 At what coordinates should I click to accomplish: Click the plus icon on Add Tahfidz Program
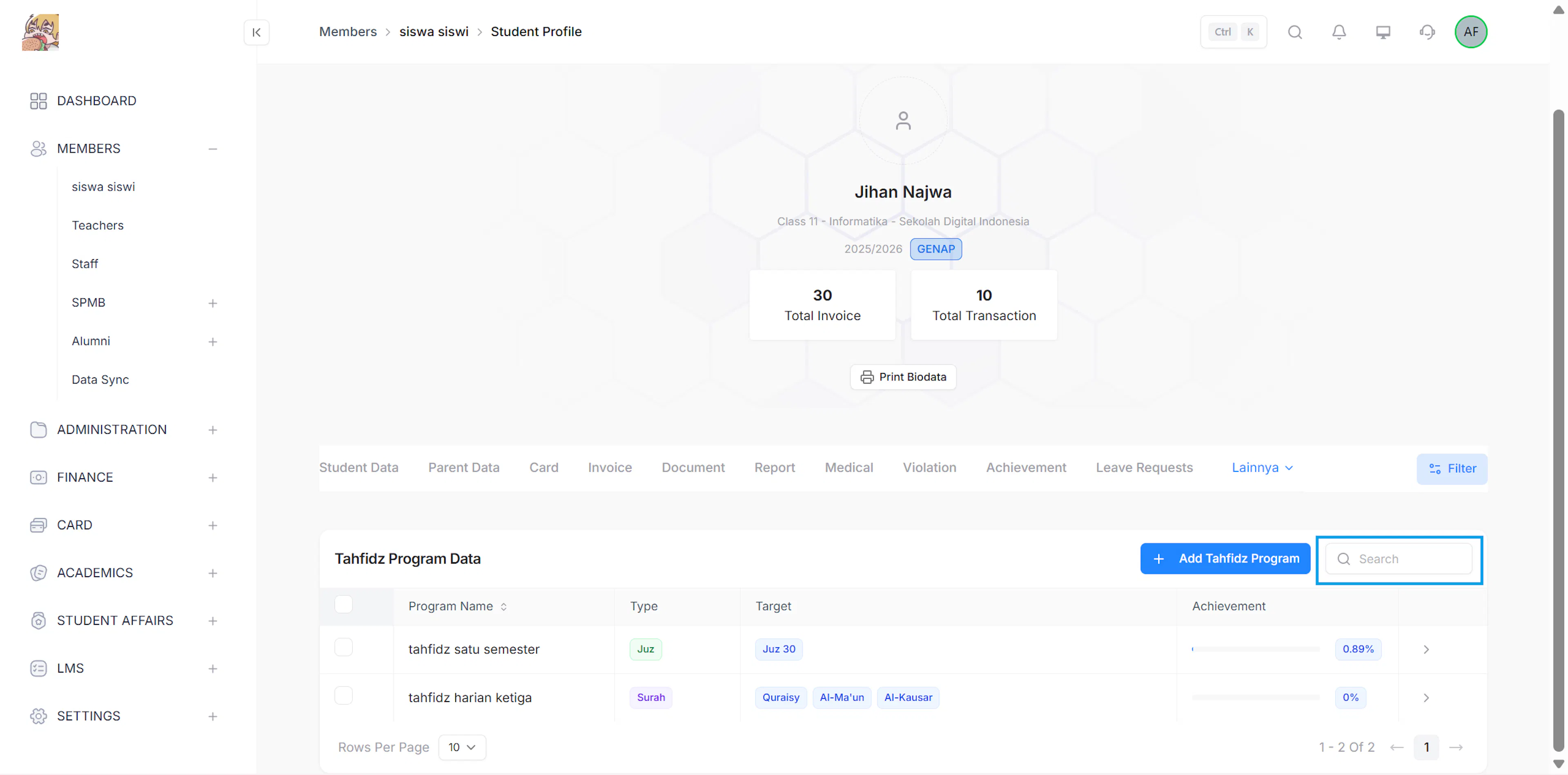pyautogui.click(x=1158, y=559)
